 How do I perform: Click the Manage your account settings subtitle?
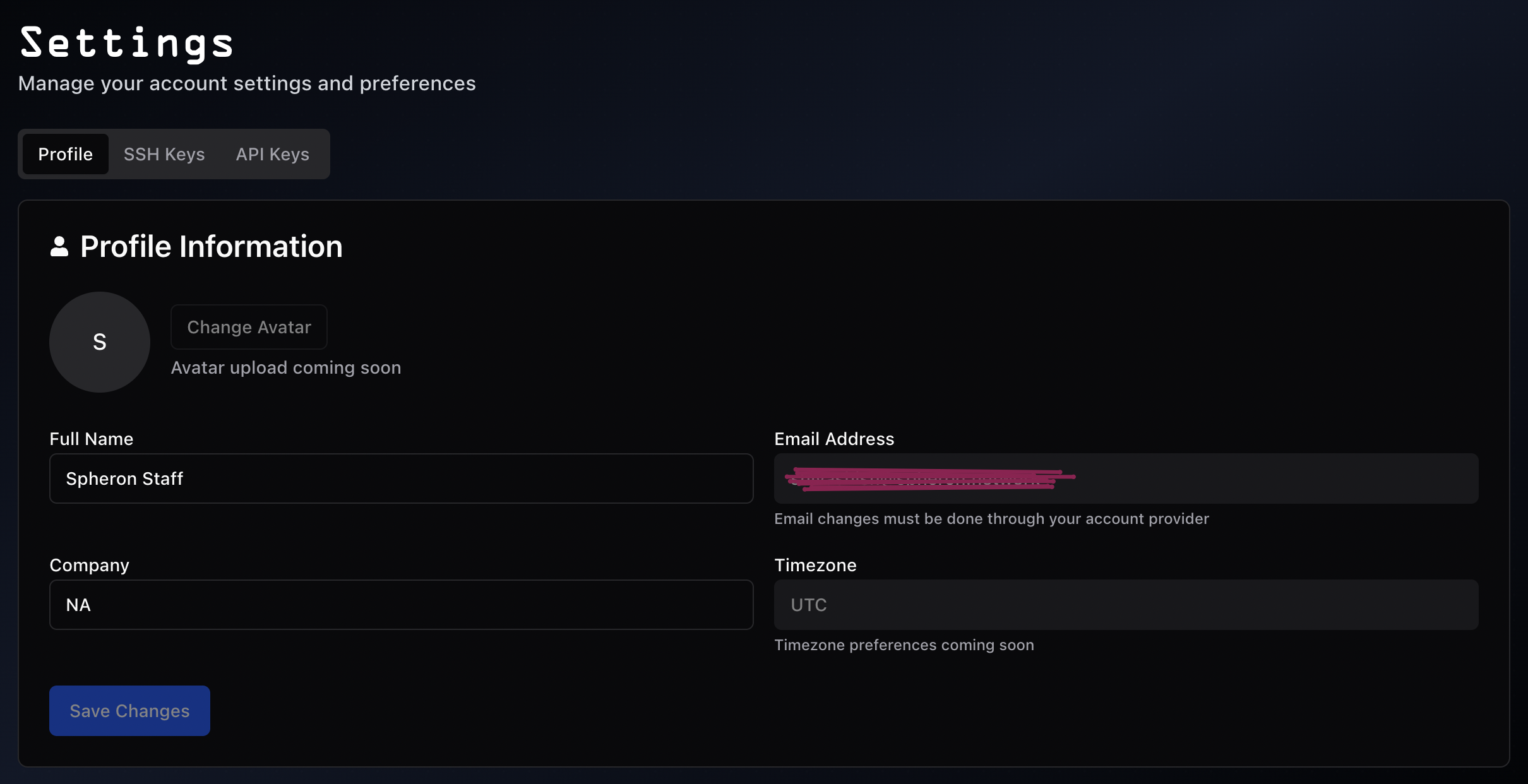247,83
